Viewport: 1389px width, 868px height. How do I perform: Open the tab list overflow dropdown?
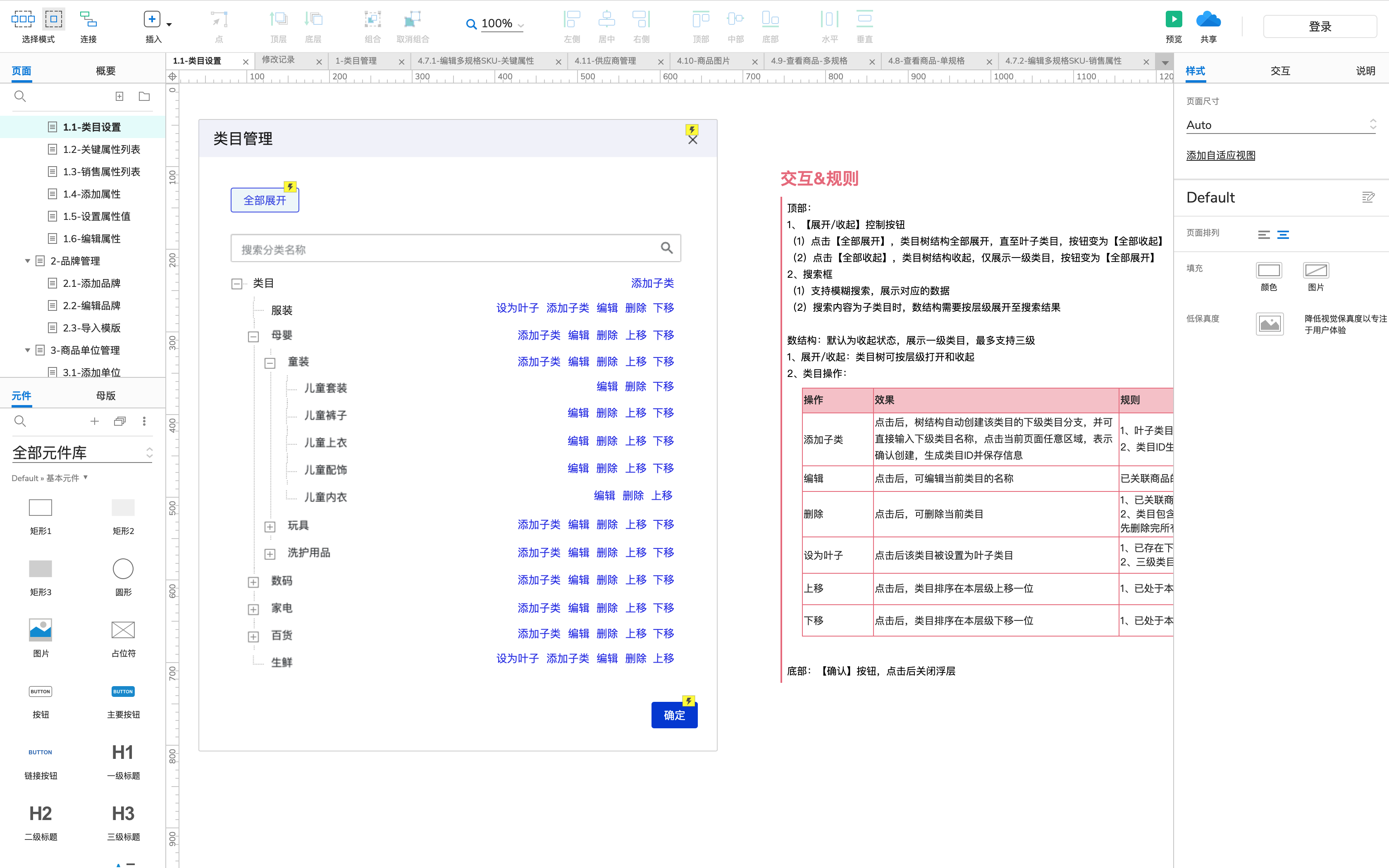(x=1165, y=62)
